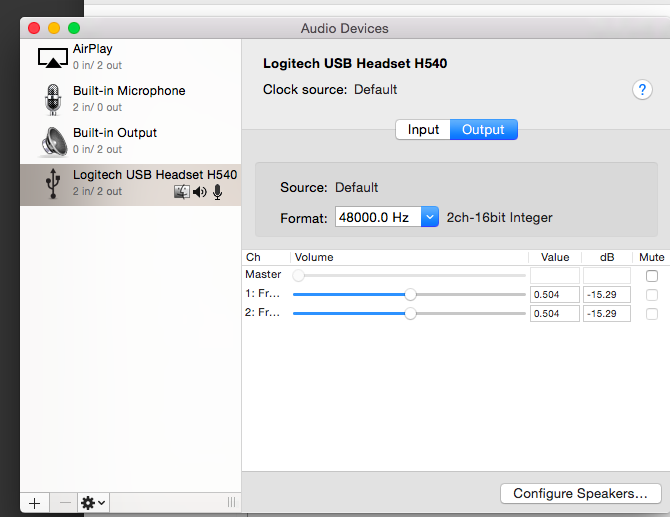The image size is (670, 517).
Task: Click the '2: Fr…' channel label
Action: (x=262, y=312)
